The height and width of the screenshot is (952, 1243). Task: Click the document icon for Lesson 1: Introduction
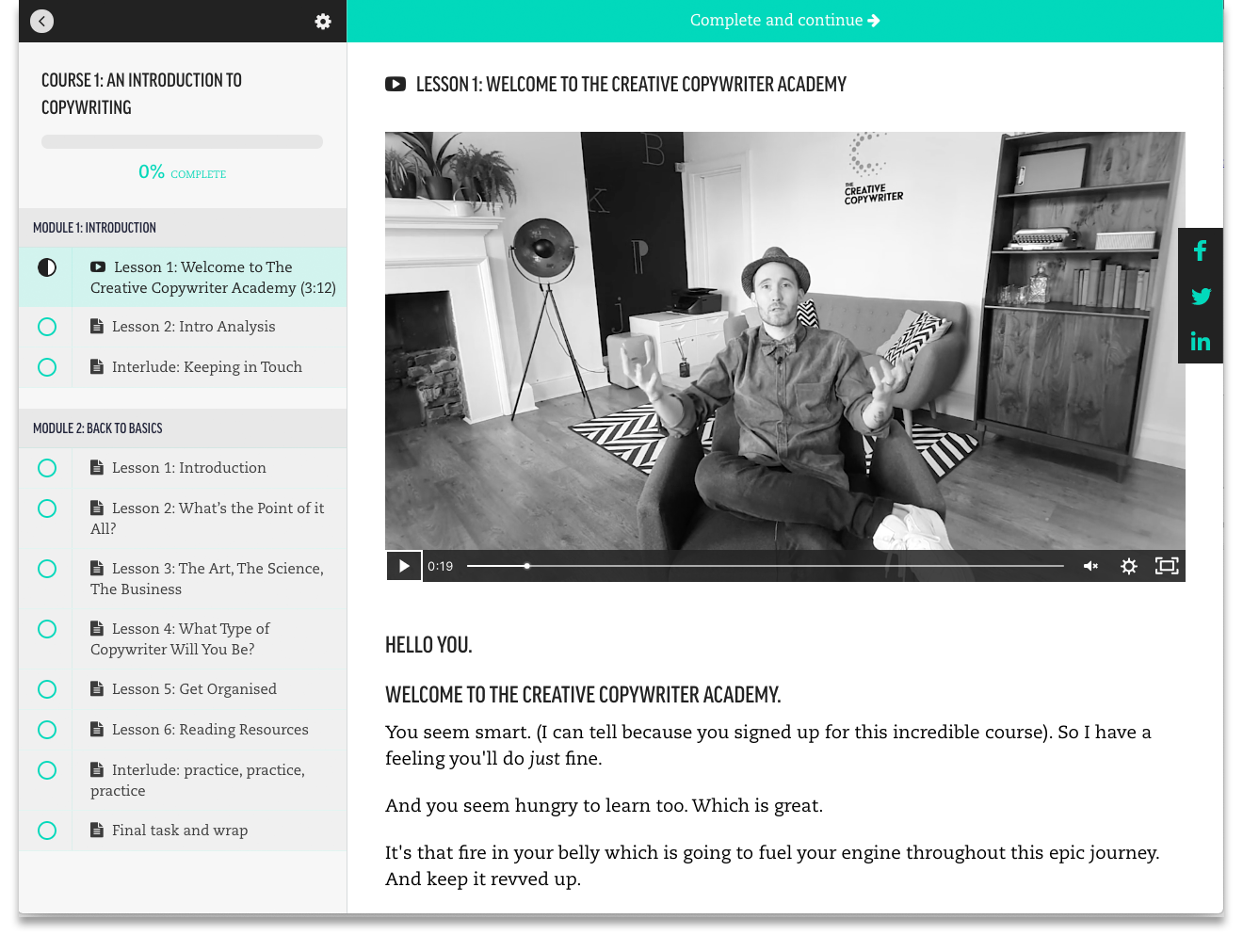[97, 468]
